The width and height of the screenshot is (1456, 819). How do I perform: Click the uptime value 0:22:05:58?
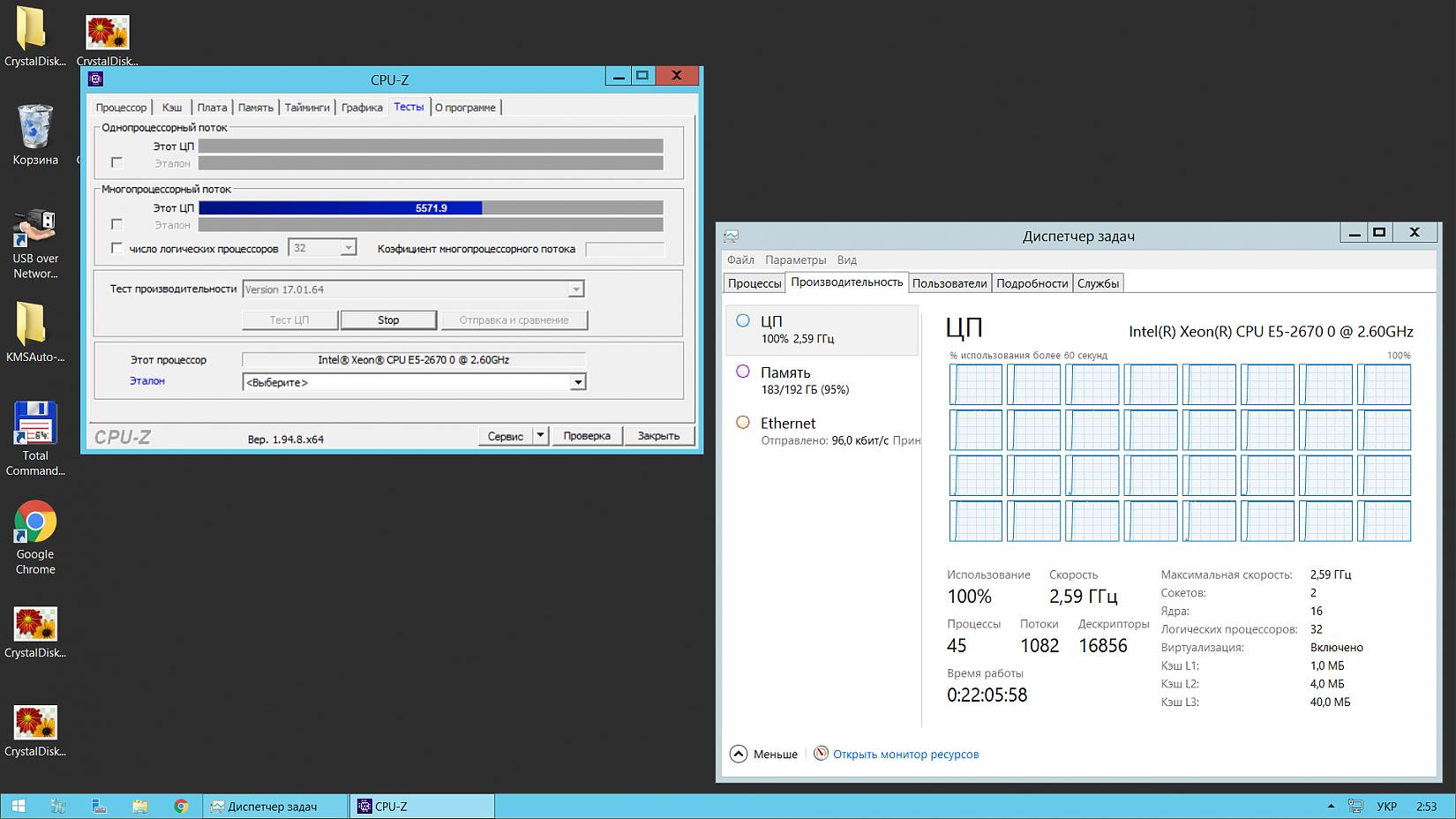(x=987, y=695)
